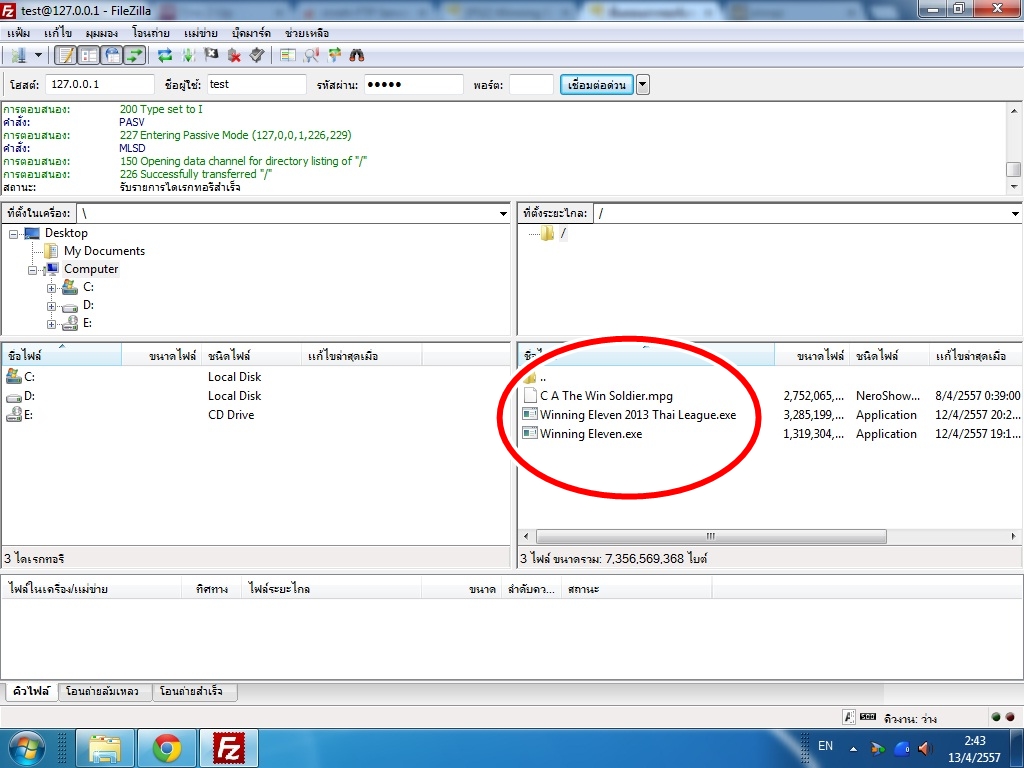1024x768 pixels.
Task: Open the แฟ้ม menu
Action: click(x=19, y=33)
